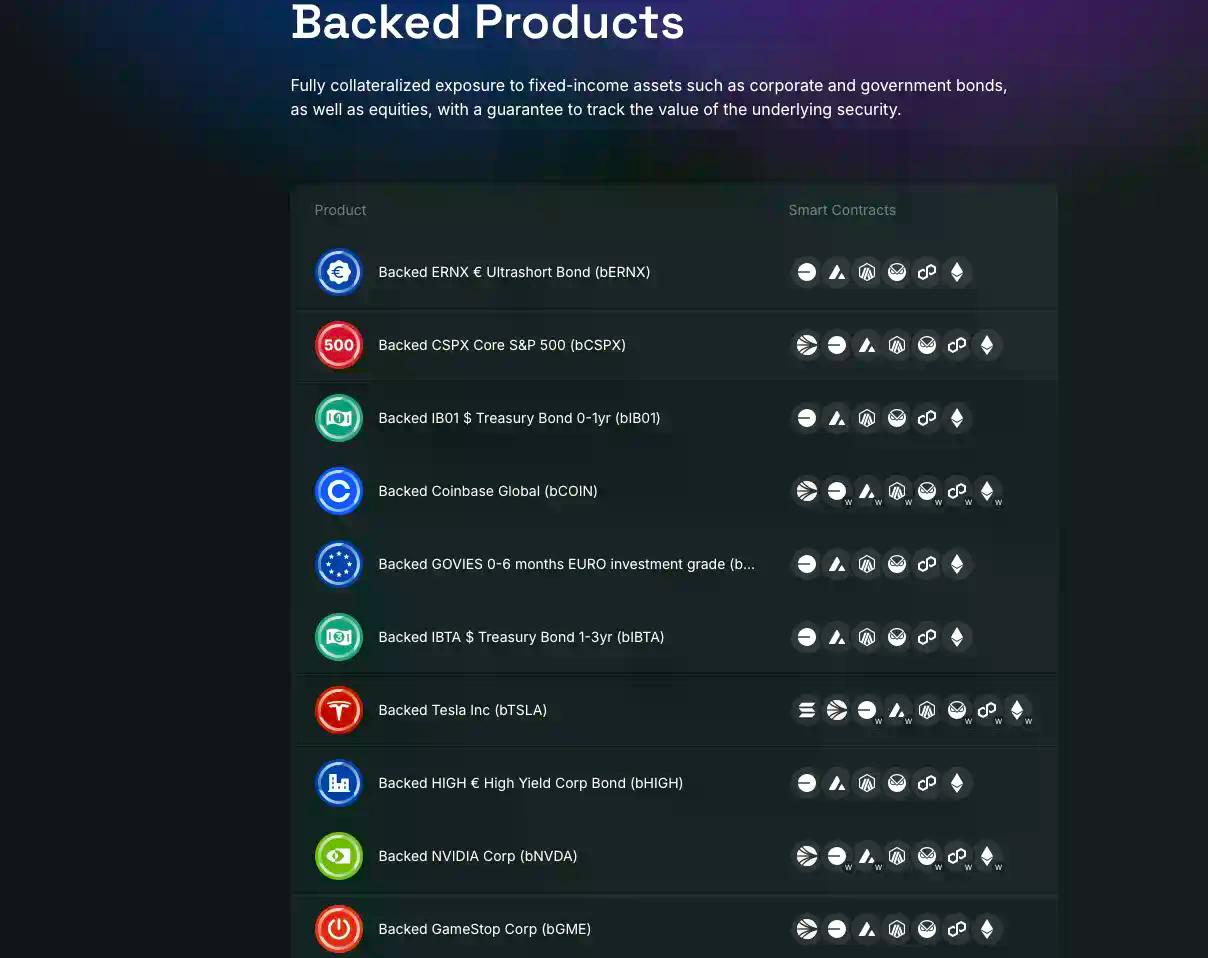Viewport: 1208px width, 958px height.
Task: Open bIBTA Gnosis owl contract icon
Action: click(x=897, y=637)
